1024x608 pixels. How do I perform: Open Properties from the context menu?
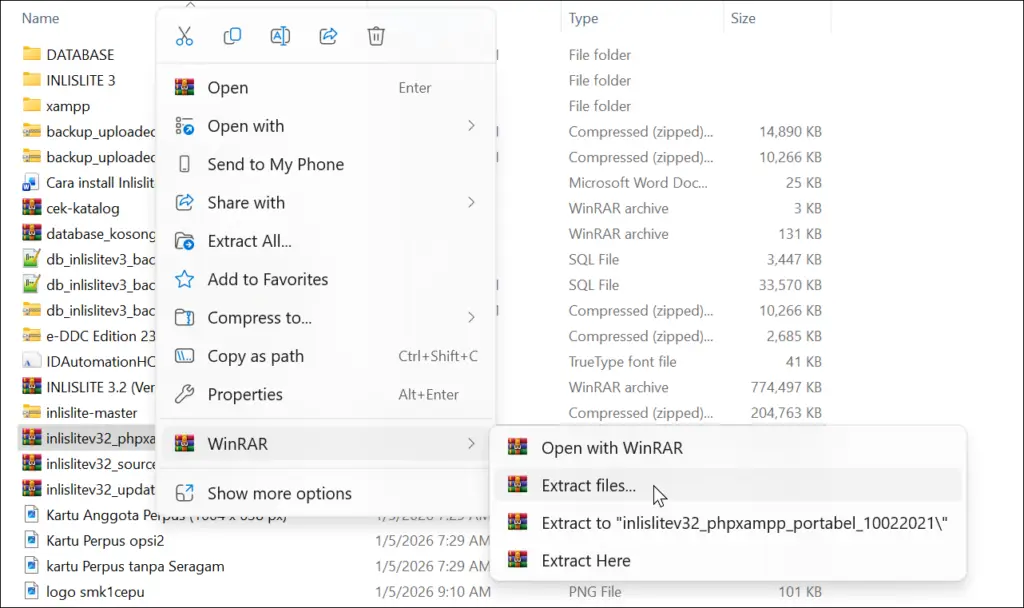click(x=245, y=395)
